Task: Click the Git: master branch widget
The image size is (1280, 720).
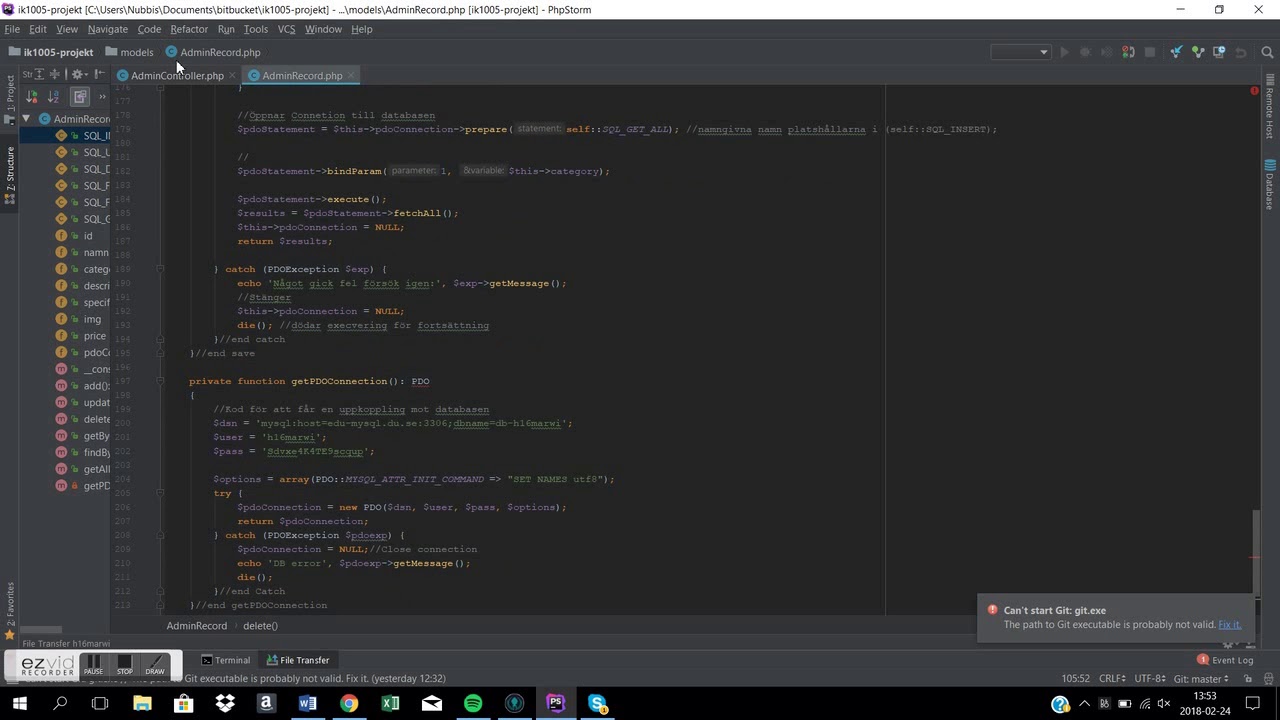Action: (1203, 678)
